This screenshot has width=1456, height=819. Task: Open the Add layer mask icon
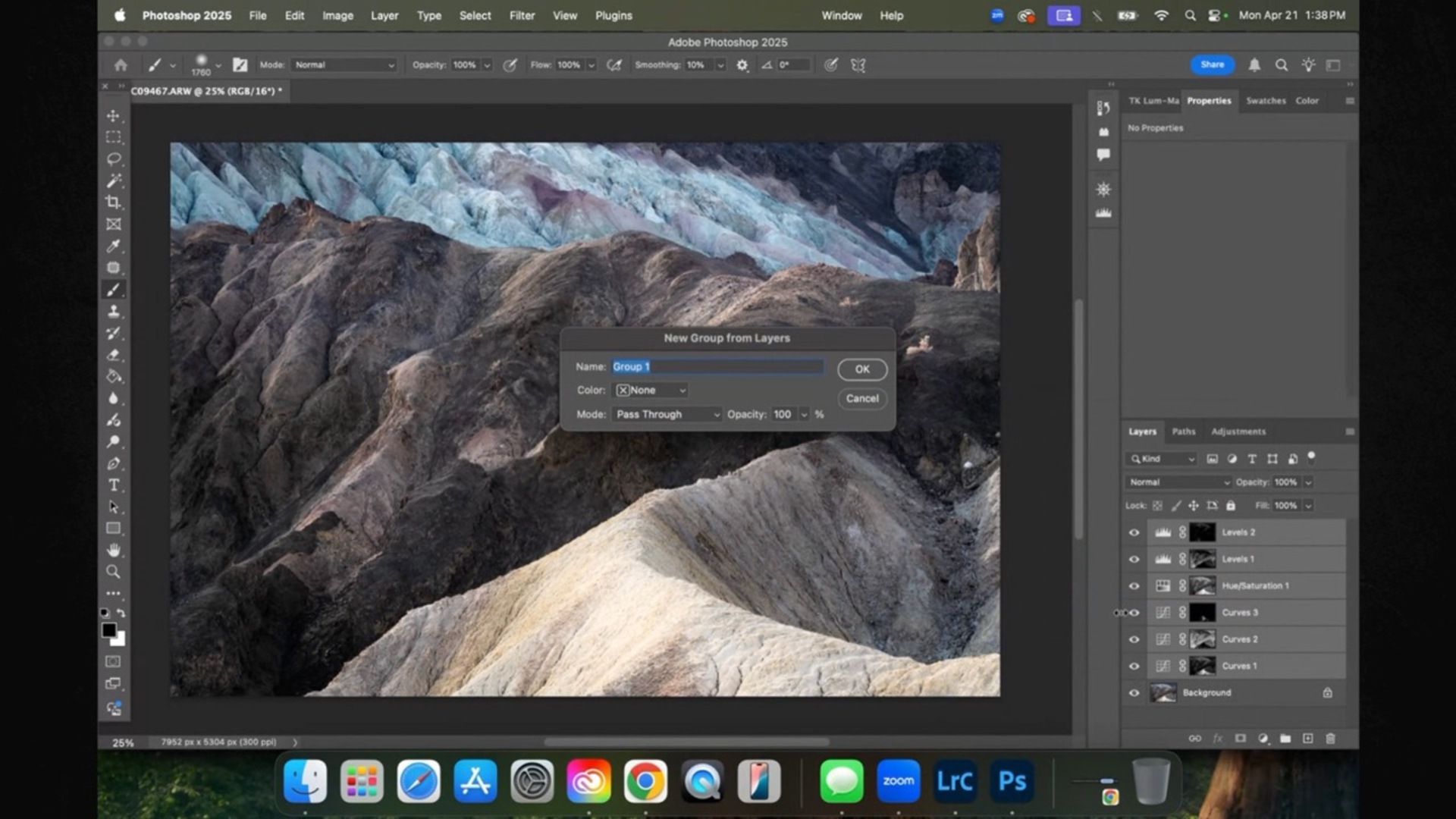1240,738
